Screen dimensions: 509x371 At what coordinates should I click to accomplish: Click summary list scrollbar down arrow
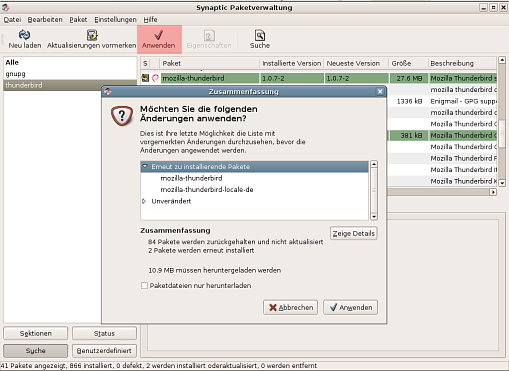[x=374, y=217]
